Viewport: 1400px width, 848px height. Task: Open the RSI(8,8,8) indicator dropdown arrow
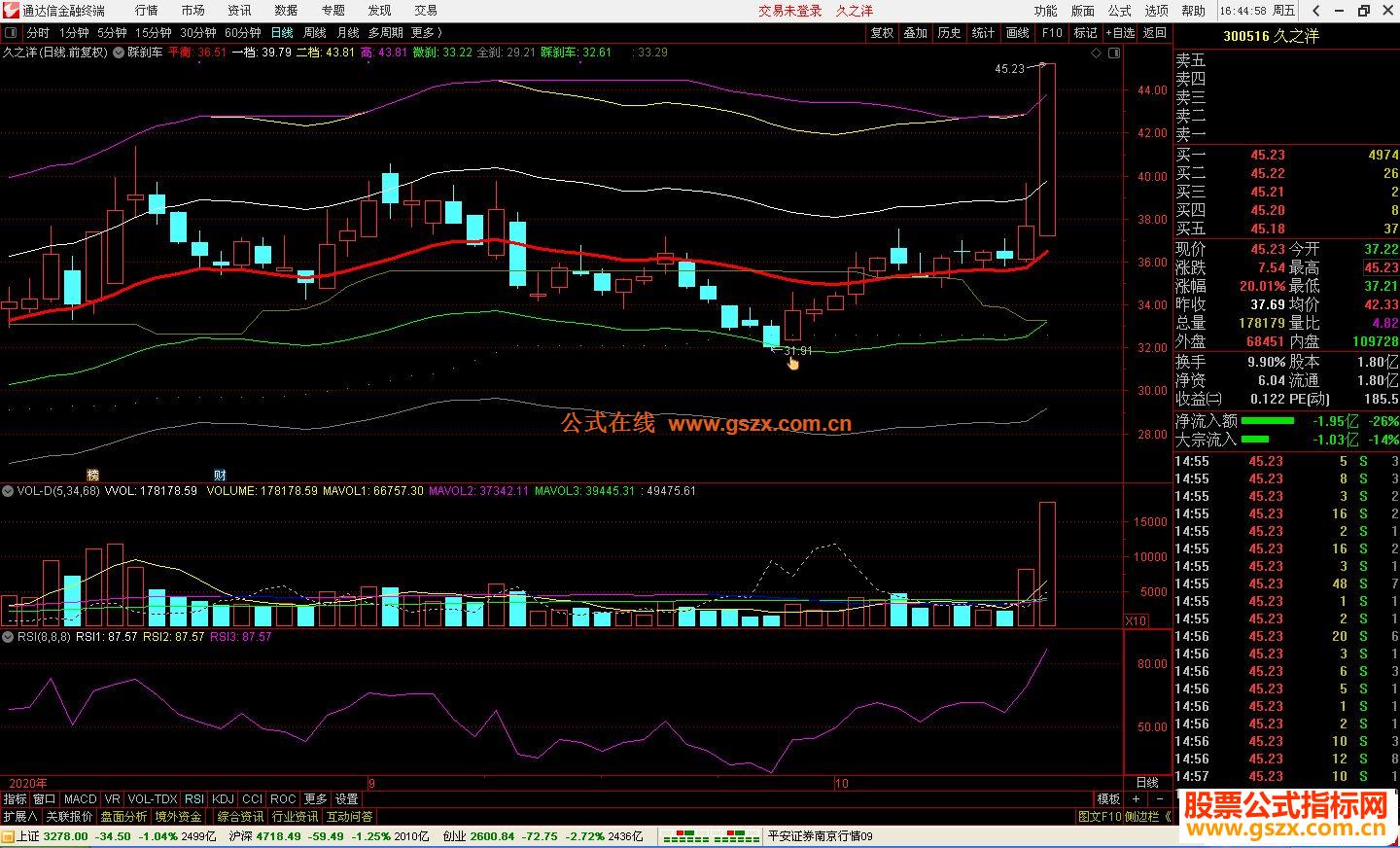(x=8, y=637)
